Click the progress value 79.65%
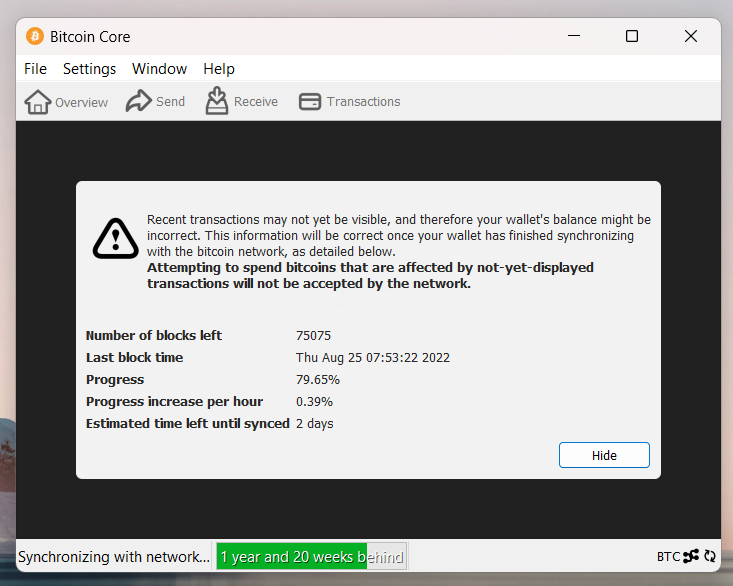733x586 pixels. point(317,379)
